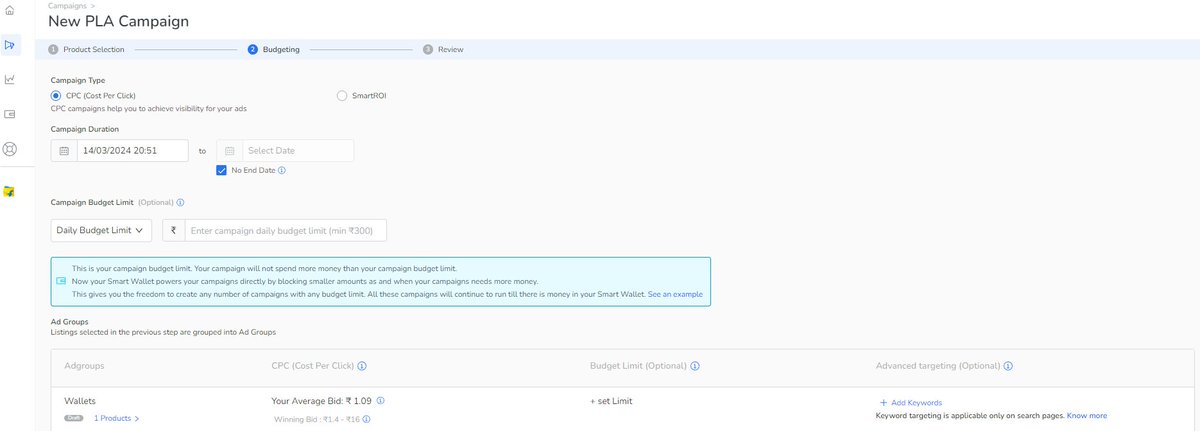
Task: Click info icon beside Your Average Bid
Action: click(x=381, y=400)
